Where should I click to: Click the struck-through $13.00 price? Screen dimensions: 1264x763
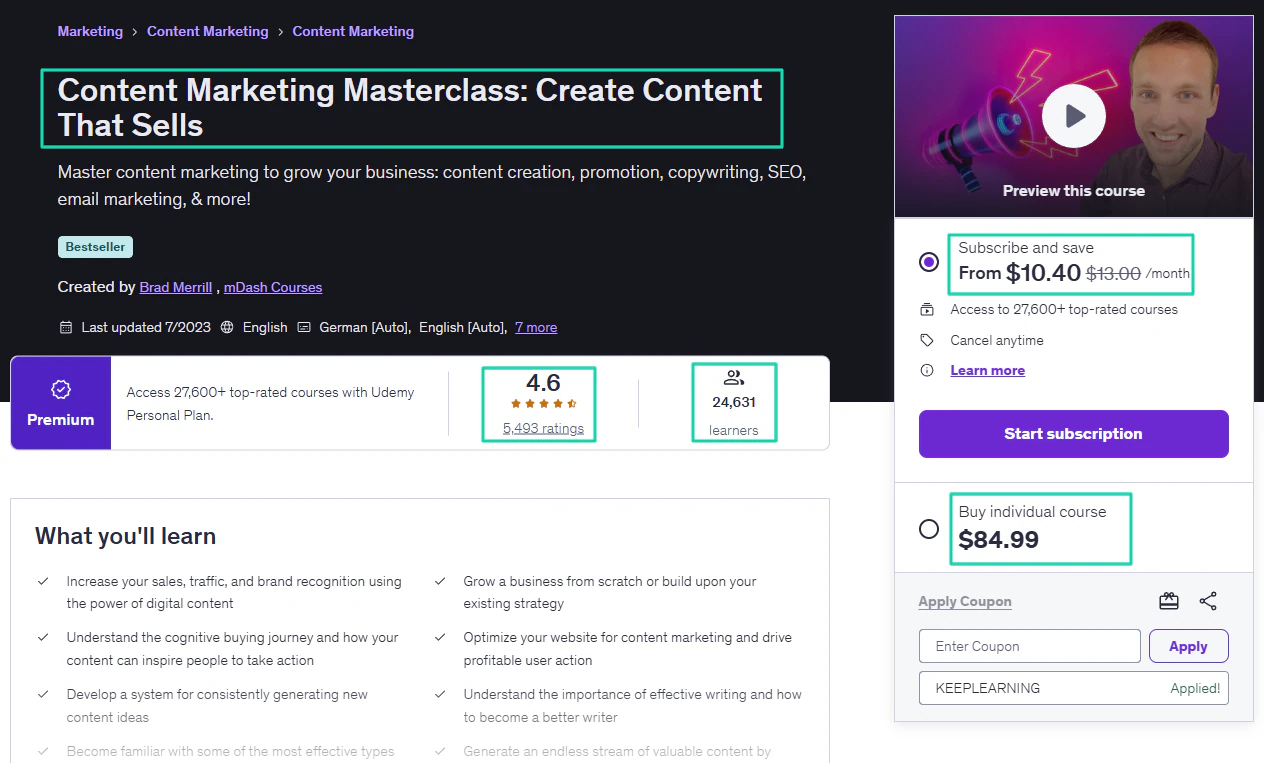(x=1113, y=273)
